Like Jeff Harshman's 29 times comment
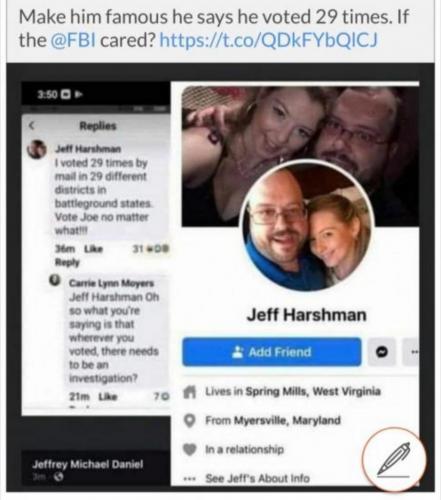Screen dimensions: 441x500 pos(93,249)
